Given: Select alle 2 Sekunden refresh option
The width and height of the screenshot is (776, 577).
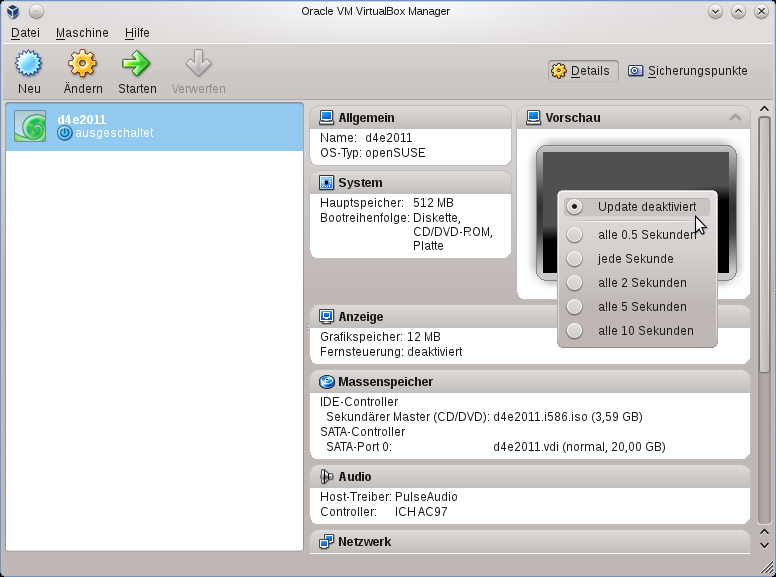Looking at the screenshot, I should (x=637, y=283).
